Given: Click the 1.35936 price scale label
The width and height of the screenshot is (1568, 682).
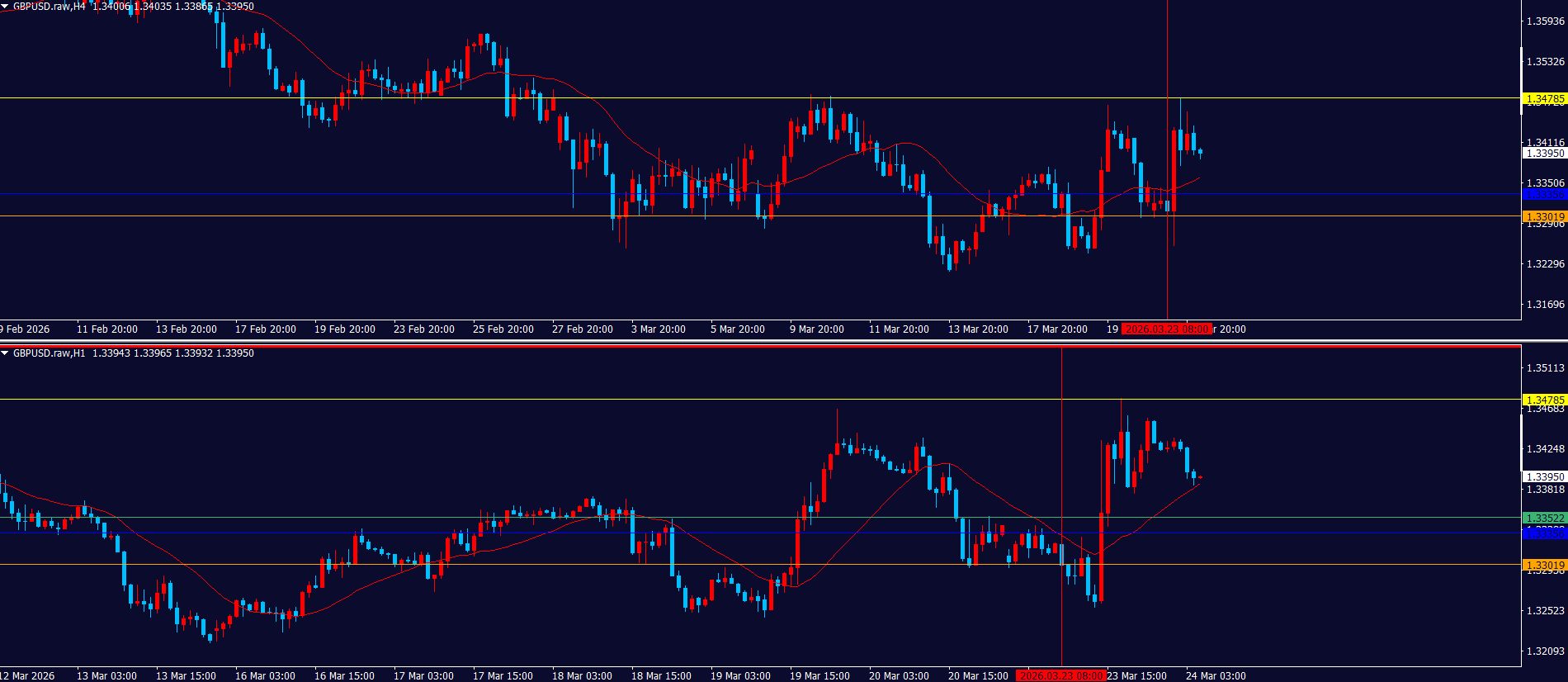Looking at the screenshot, I should [x=1545, y=21].
